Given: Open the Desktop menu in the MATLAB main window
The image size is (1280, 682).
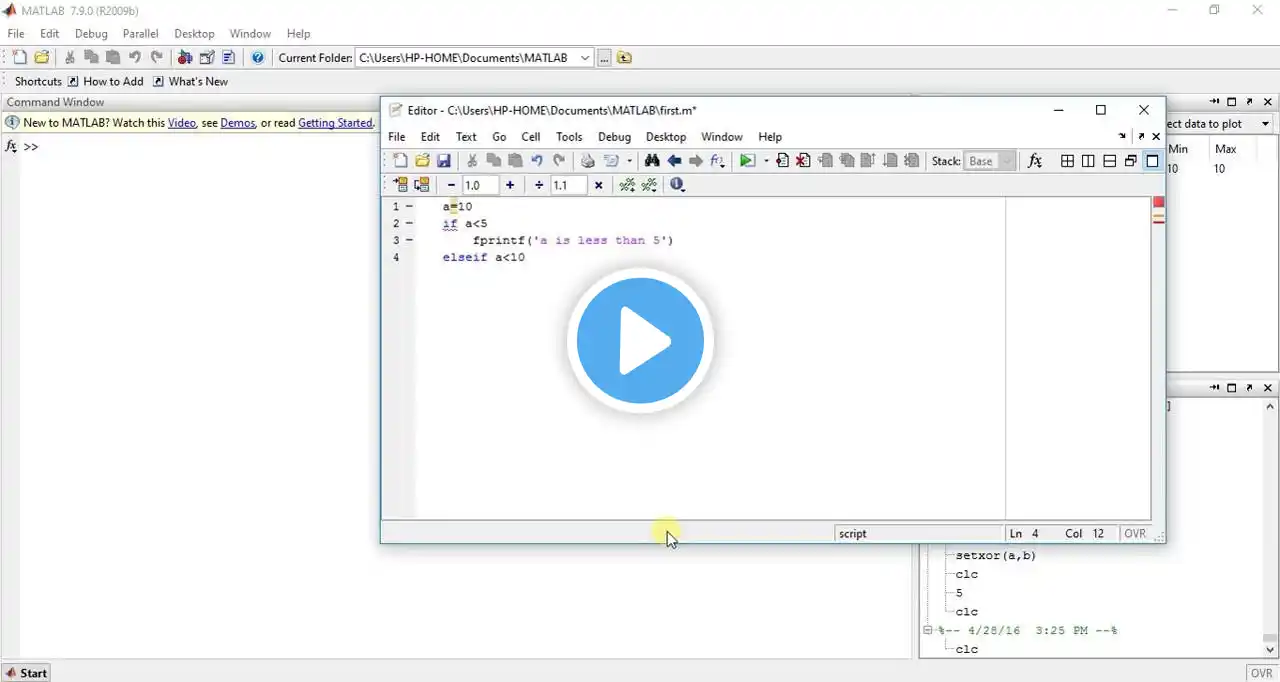Looking at the screenshot, I should tap(194, 34).
